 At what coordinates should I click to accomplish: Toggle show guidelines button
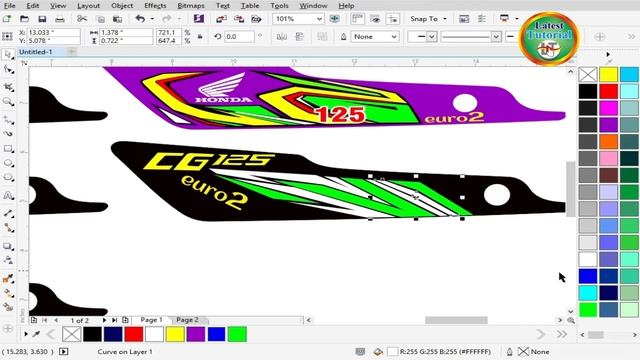pos(393,19)
